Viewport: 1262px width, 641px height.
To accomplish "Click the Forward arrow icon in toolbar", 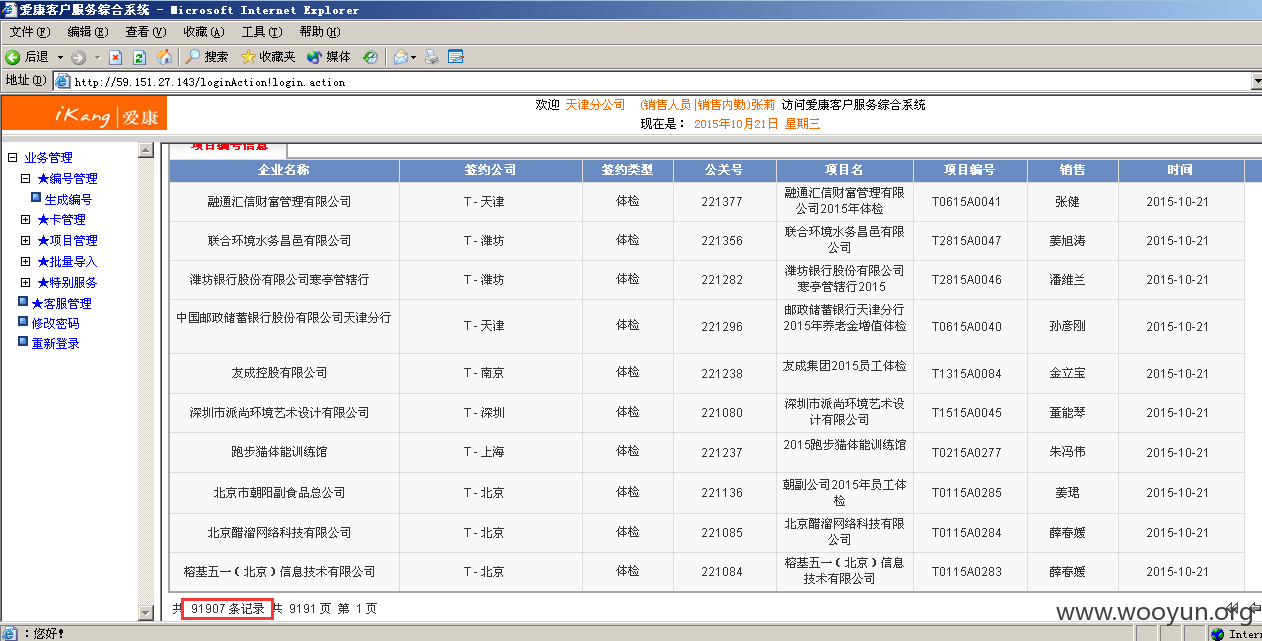I will (x=78, y=57).
